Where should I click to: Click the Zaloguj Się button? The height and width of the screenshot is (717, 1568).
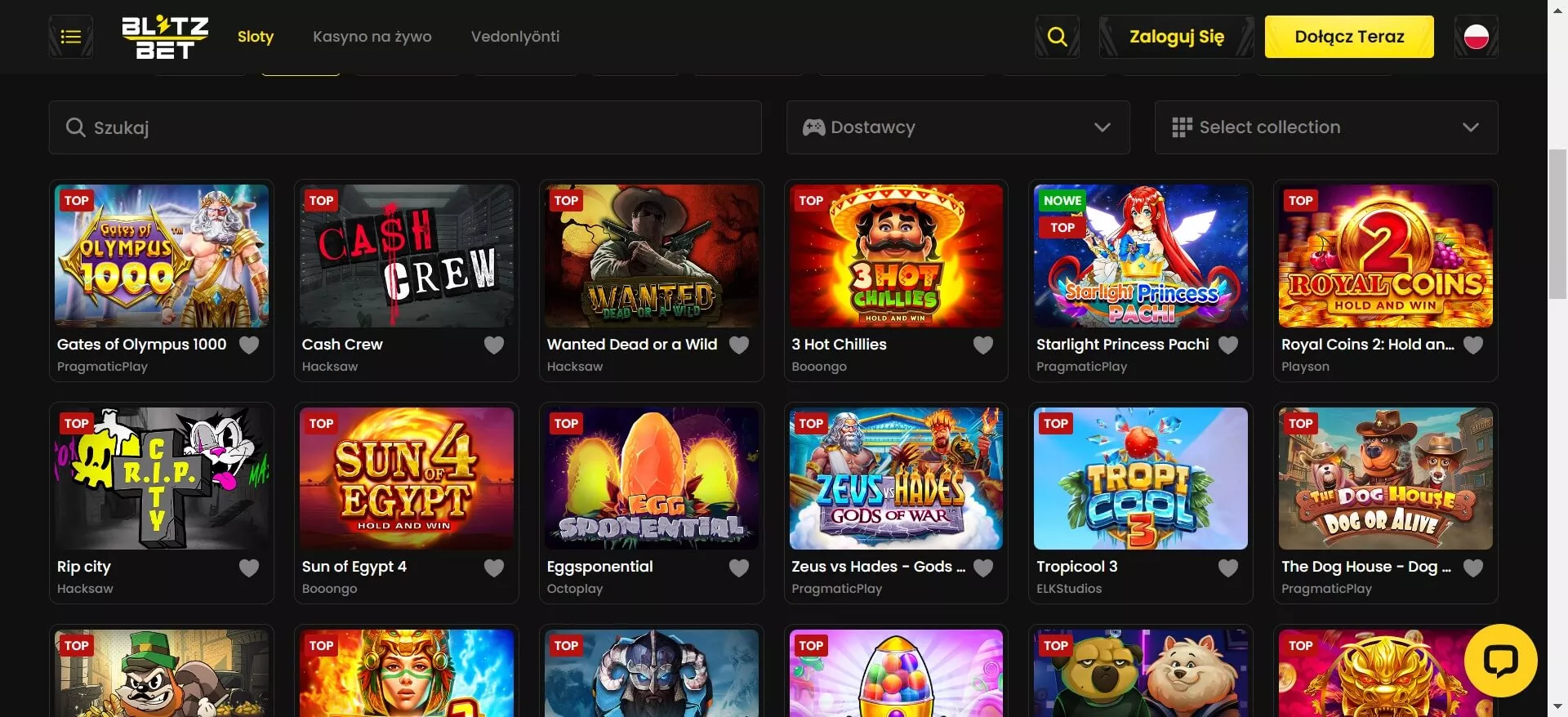(1176, 37)
